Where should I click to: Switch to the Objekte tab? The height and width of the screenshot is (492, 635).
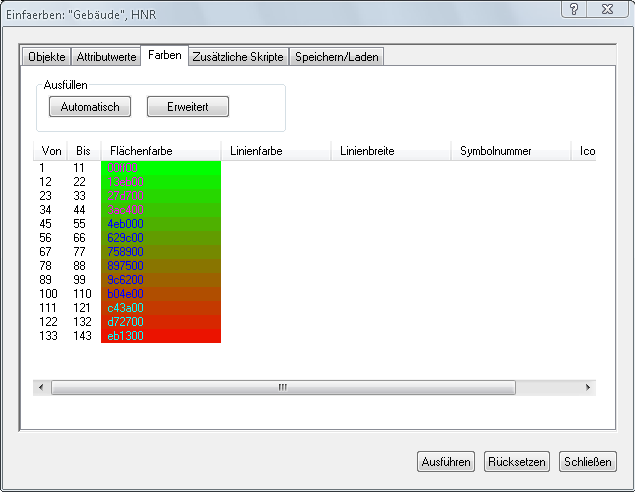[x=47, y=57]
